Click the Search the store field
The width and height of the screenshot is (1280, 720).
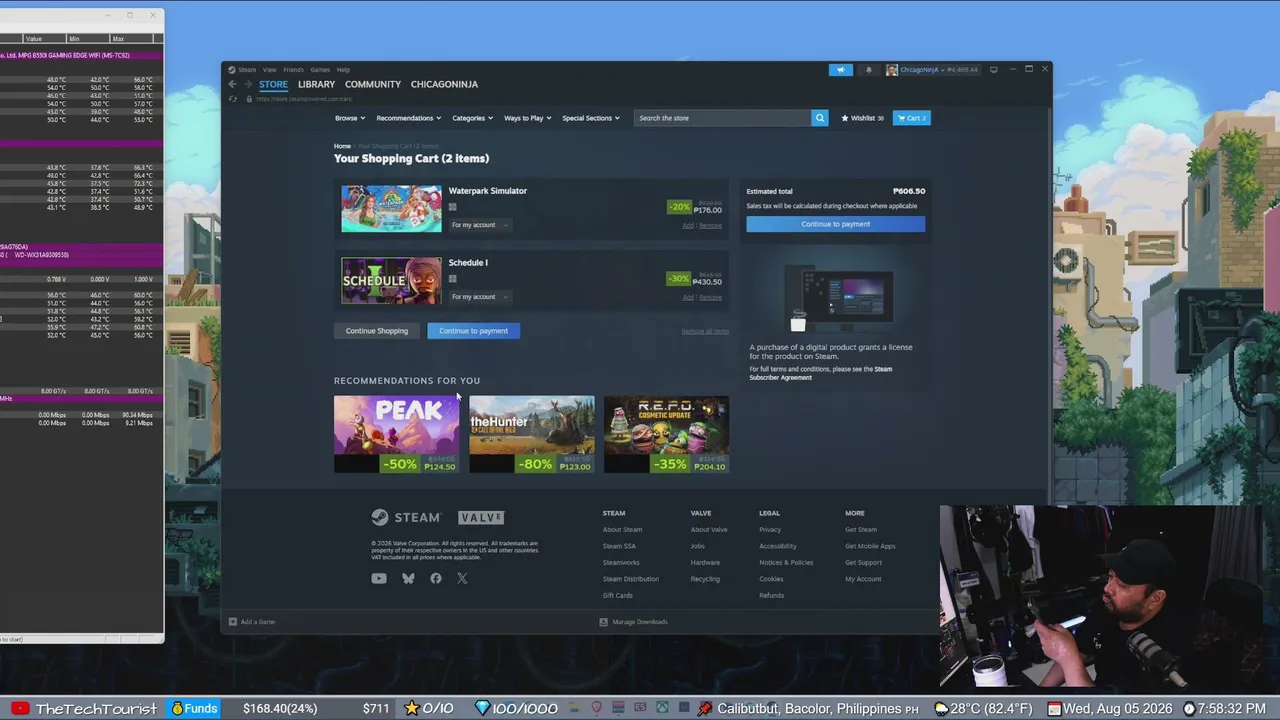723,118
